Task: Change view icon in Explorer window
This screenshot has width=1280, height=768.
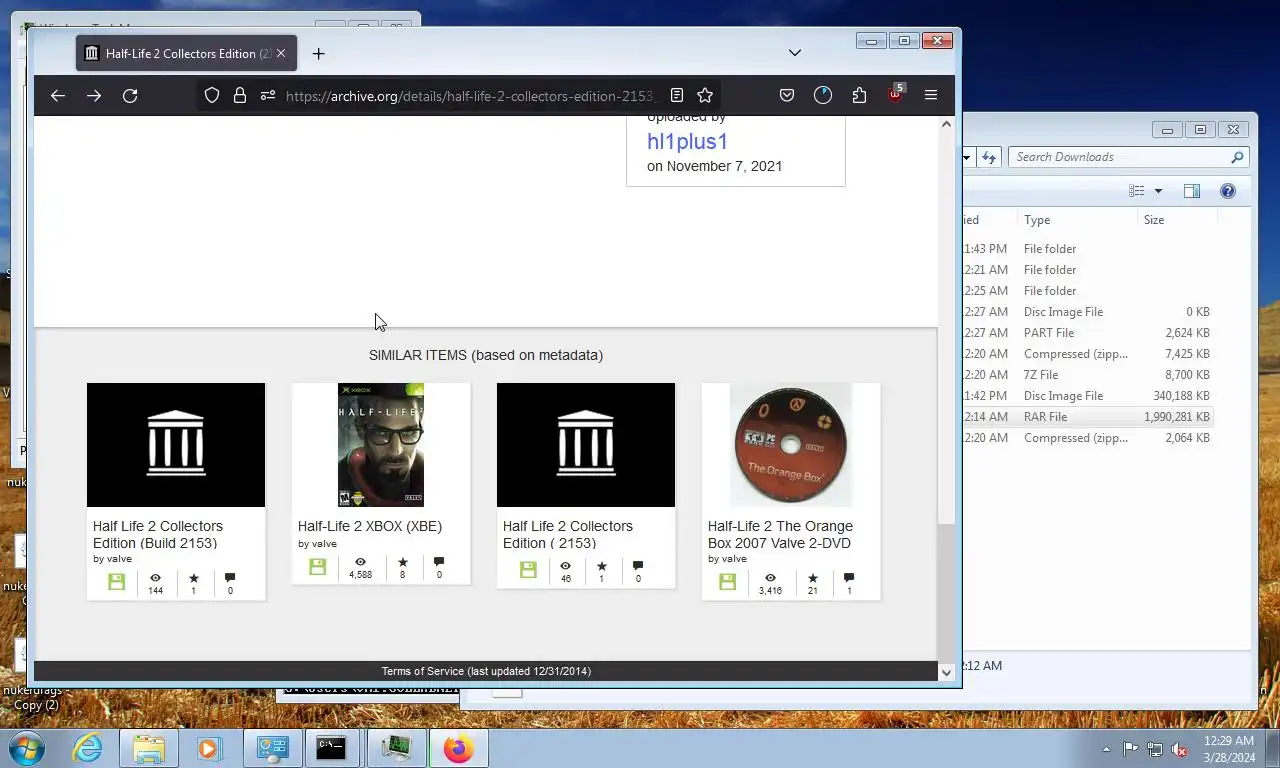Action: click(x=1136, y=191)
